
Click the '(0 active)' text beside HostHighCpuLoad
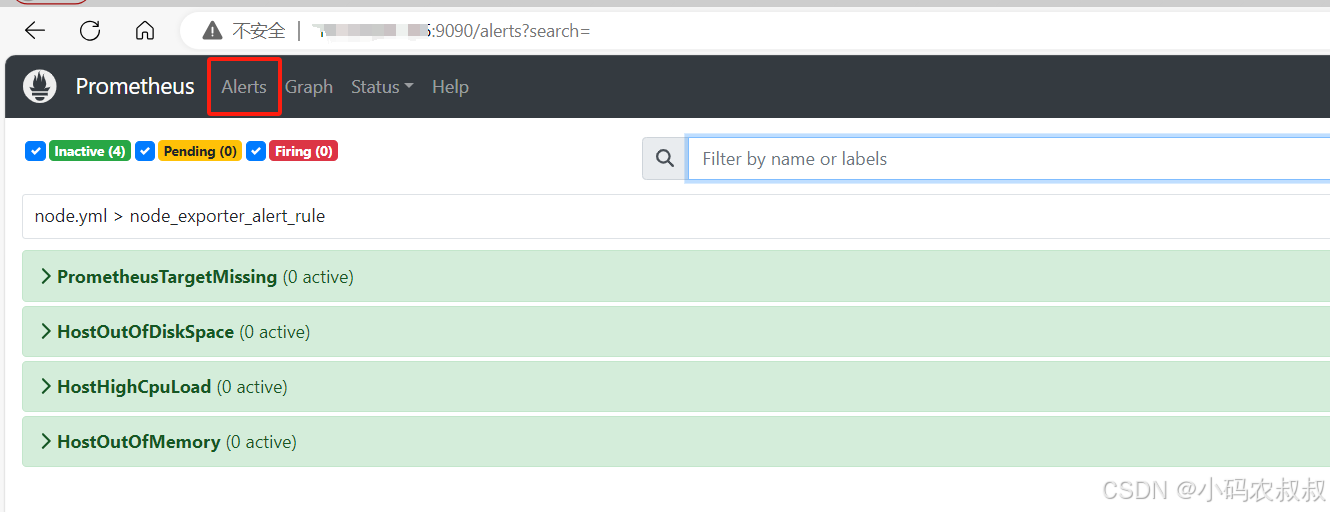click(x=252, y=387)
